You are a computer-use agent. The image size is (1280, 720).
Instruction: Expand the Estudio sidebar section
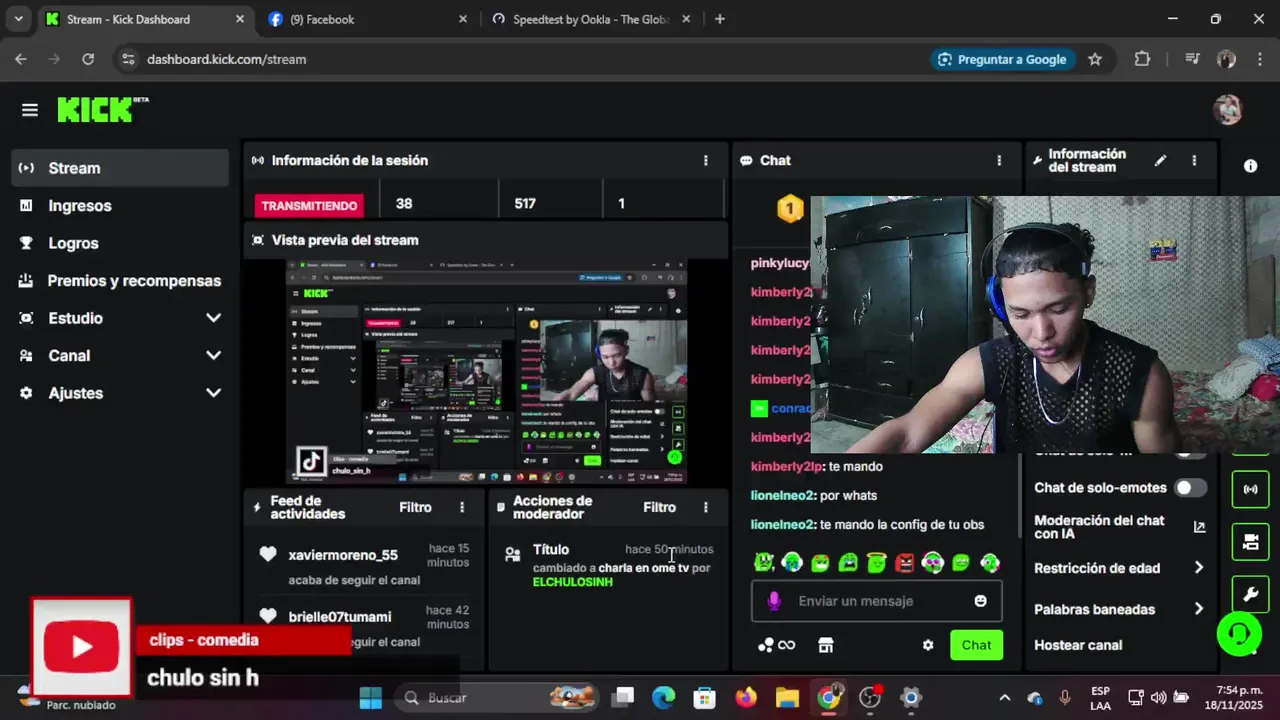click(x=213, y=318)
